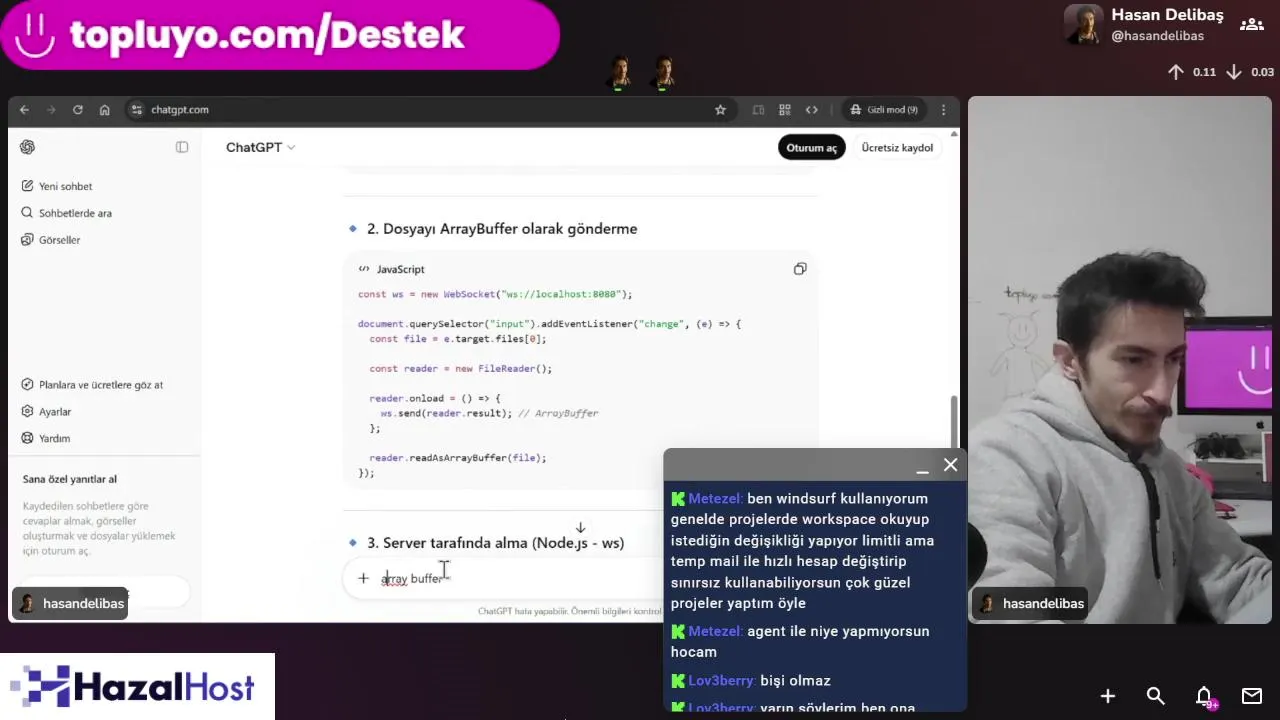1280x720 pixels.
Task: Click the JavaScript code language label
Action: pos(400,270)
